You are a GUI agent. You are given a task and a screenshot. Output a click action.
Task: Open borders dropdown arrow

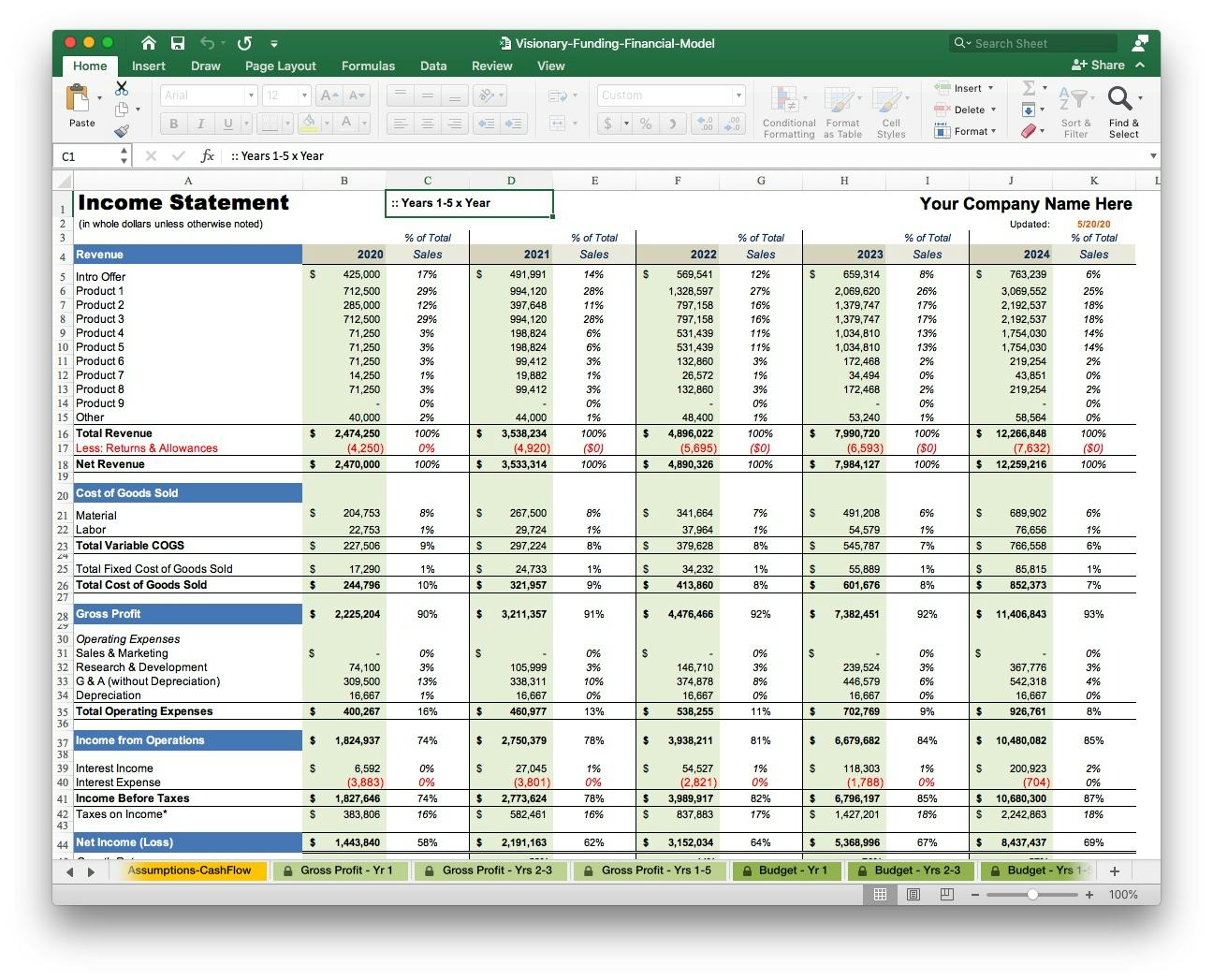pyautogui.click(x=288, y=124)
